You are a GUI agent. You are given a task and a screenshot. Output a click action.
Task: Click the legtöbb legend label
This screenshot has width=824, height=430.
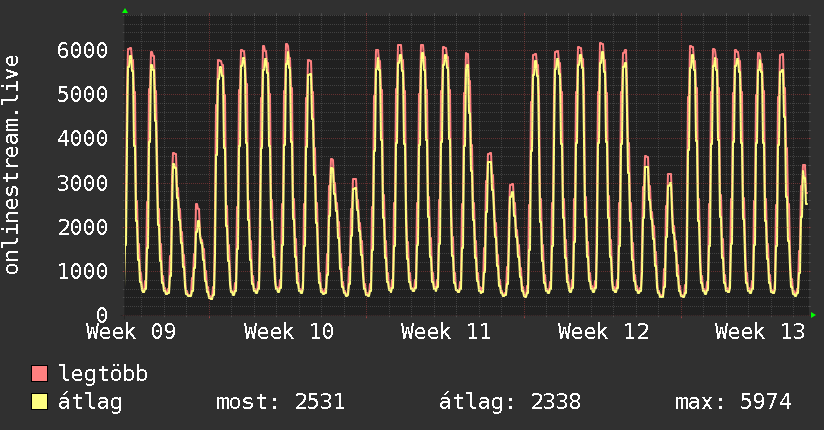pyautogui.click(x=103, y=374)
